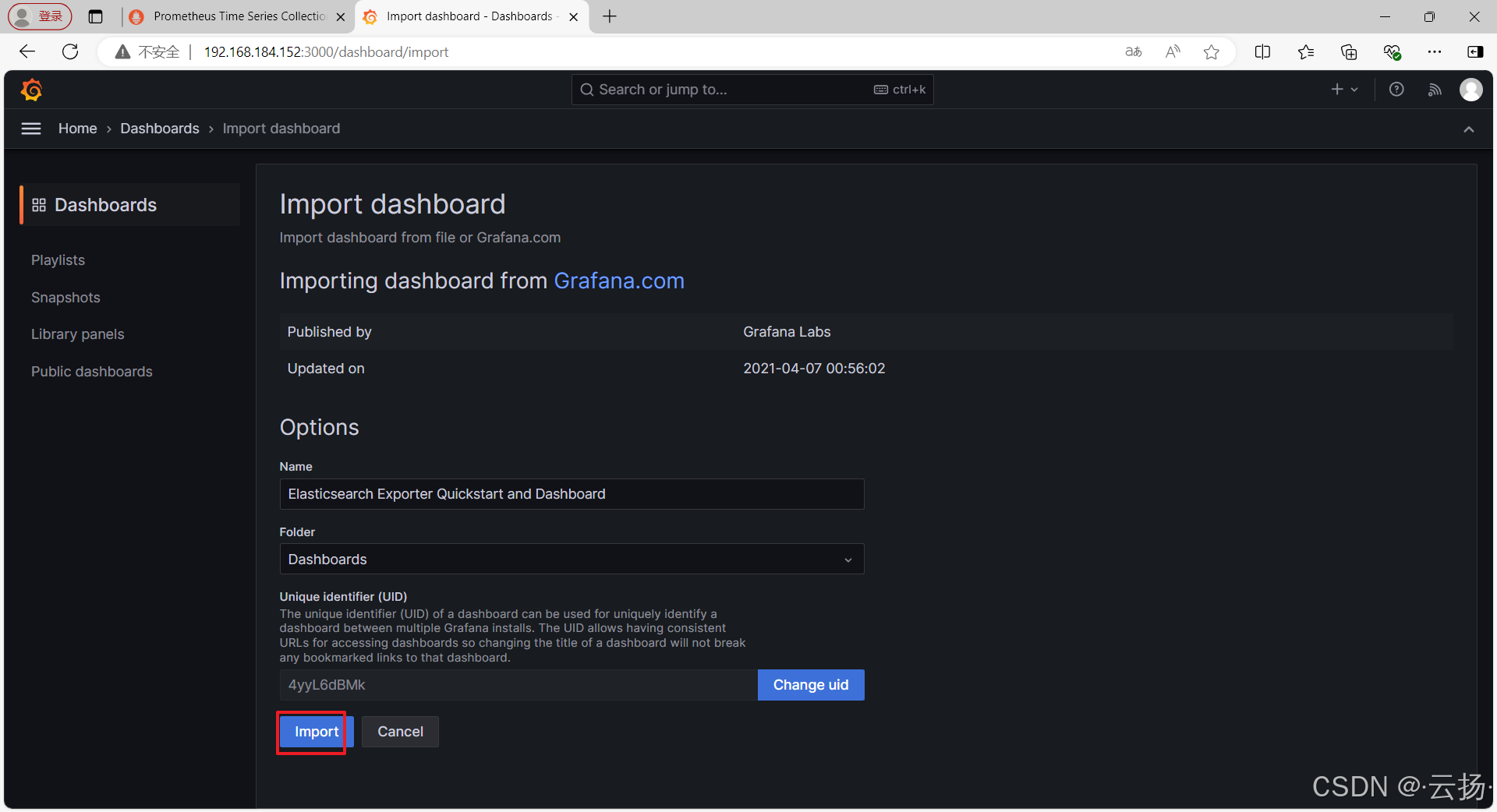1497x812 pixels.
Task: Open Snapshots in the side menu
Action: pos(65,298)
